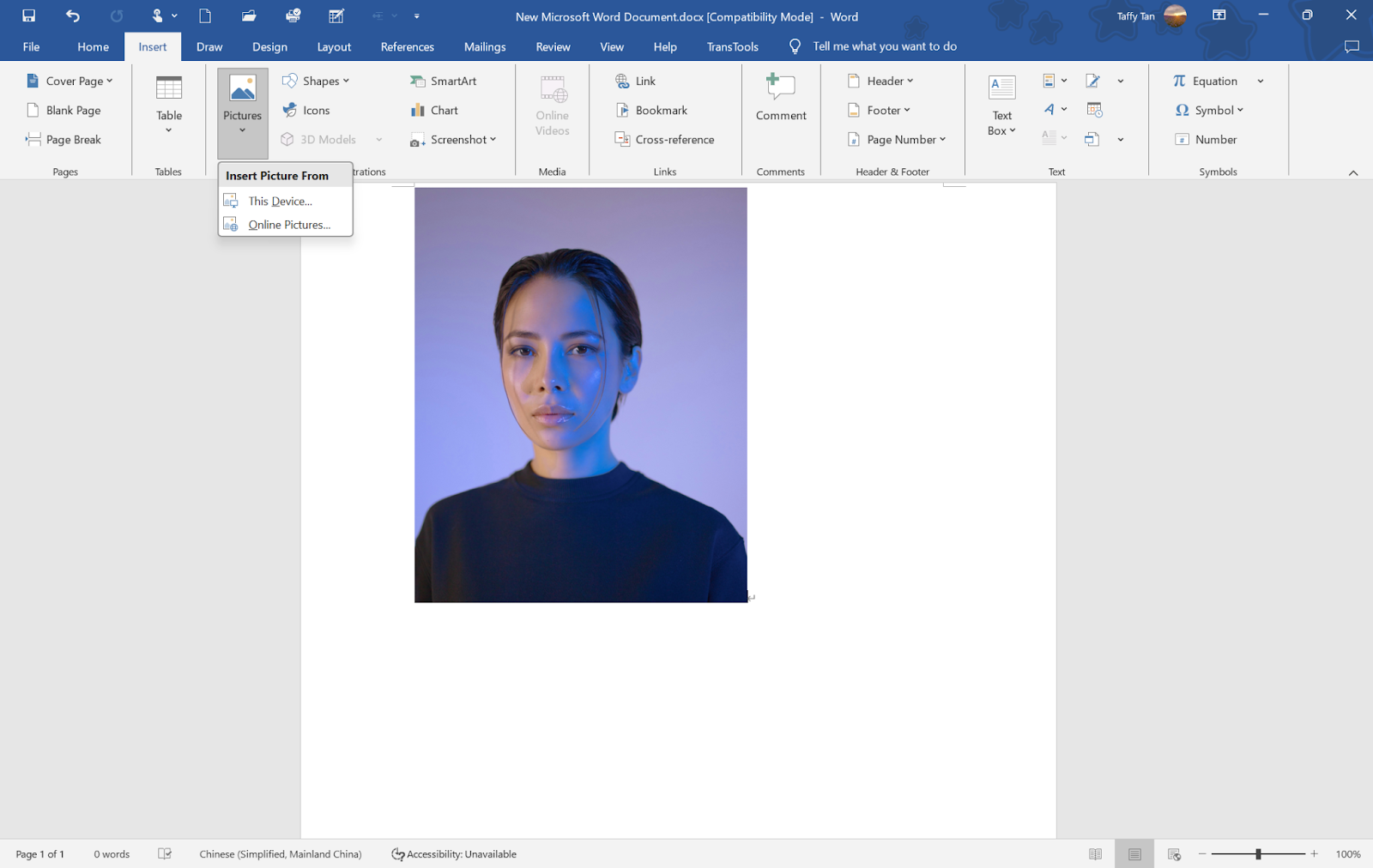Screen dimensions: 1373x868
Task: Switch to the Mailings tab
Action: 485,46
